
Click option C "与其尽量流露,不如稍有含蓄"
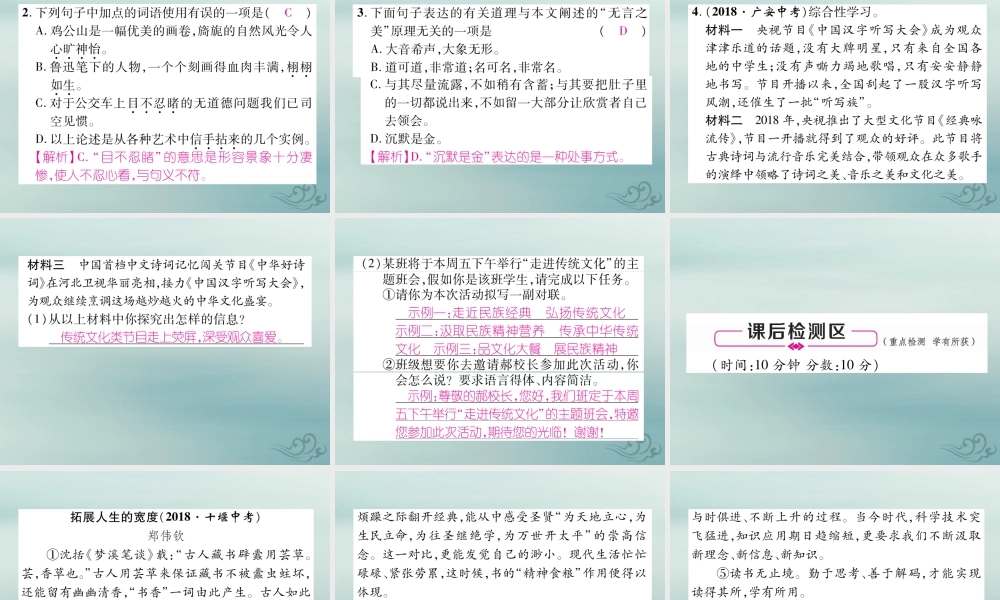[x=508, y=102]
